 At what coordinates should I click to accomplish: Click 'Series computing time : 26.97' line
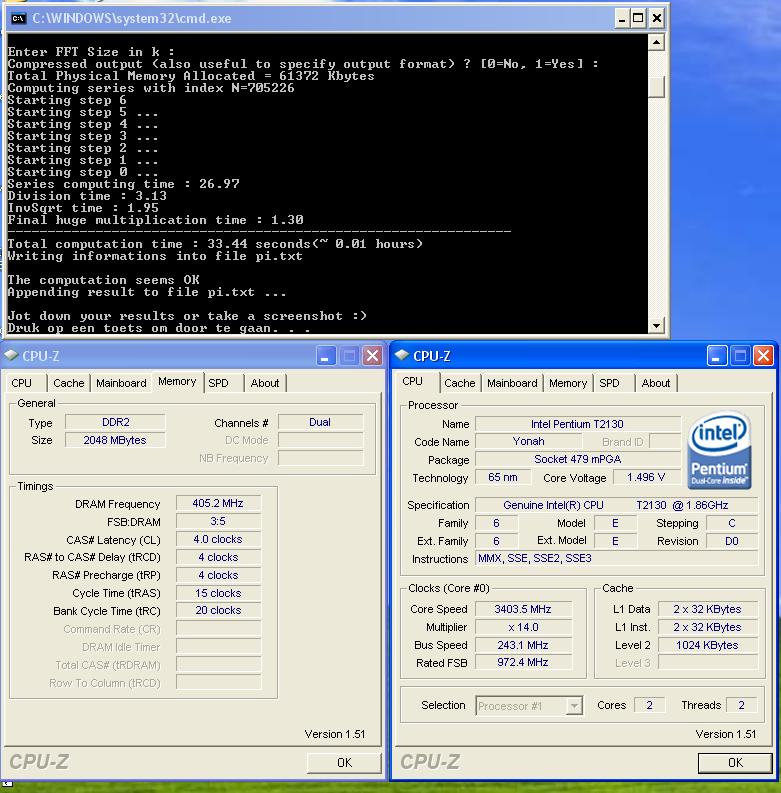pyautogui.click(x=123, y=184)
